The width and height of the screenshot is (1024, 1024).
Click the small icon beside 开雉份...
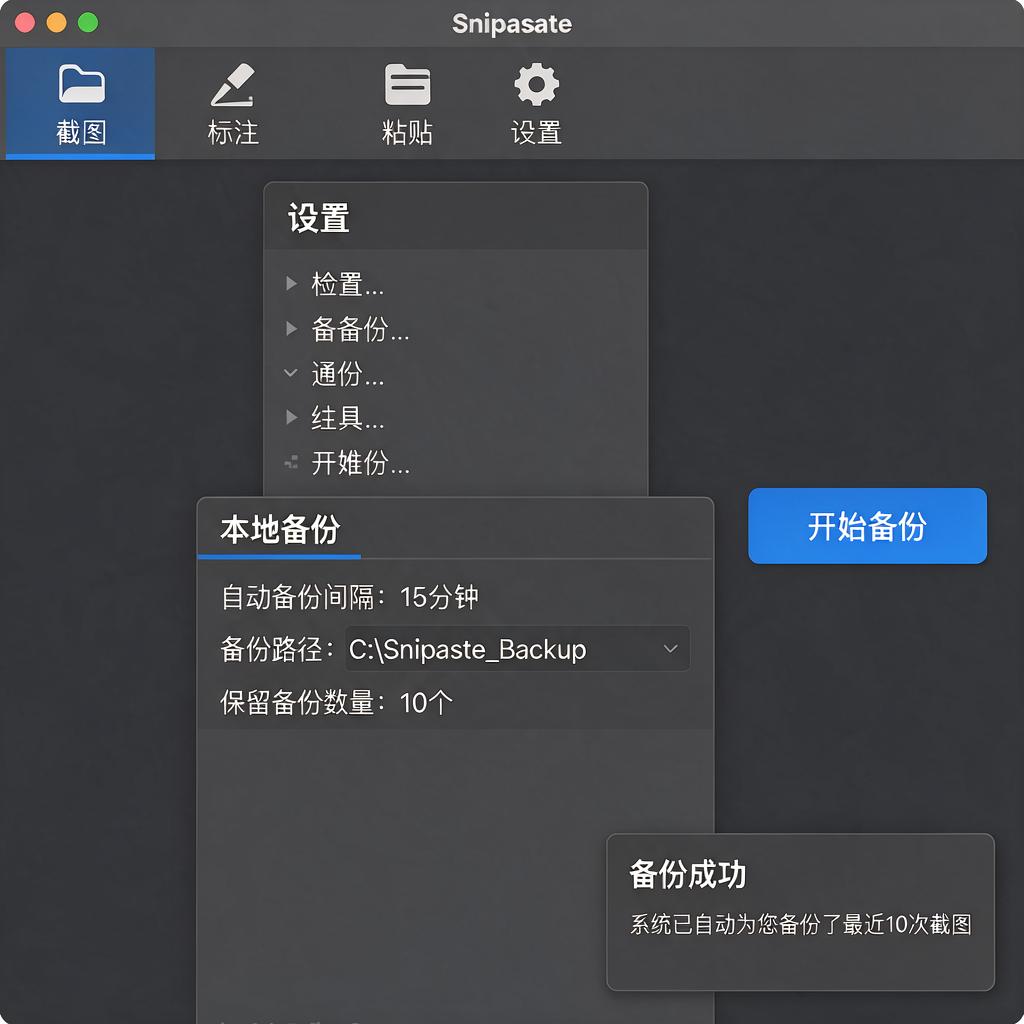point(291,462)
